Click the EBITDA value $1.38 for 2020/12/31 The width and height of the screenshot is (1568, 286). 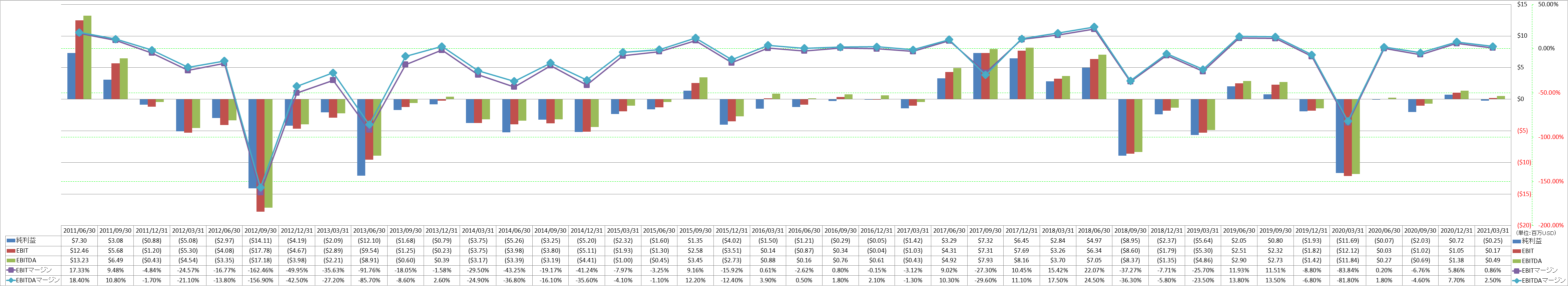click(1456, 260)
